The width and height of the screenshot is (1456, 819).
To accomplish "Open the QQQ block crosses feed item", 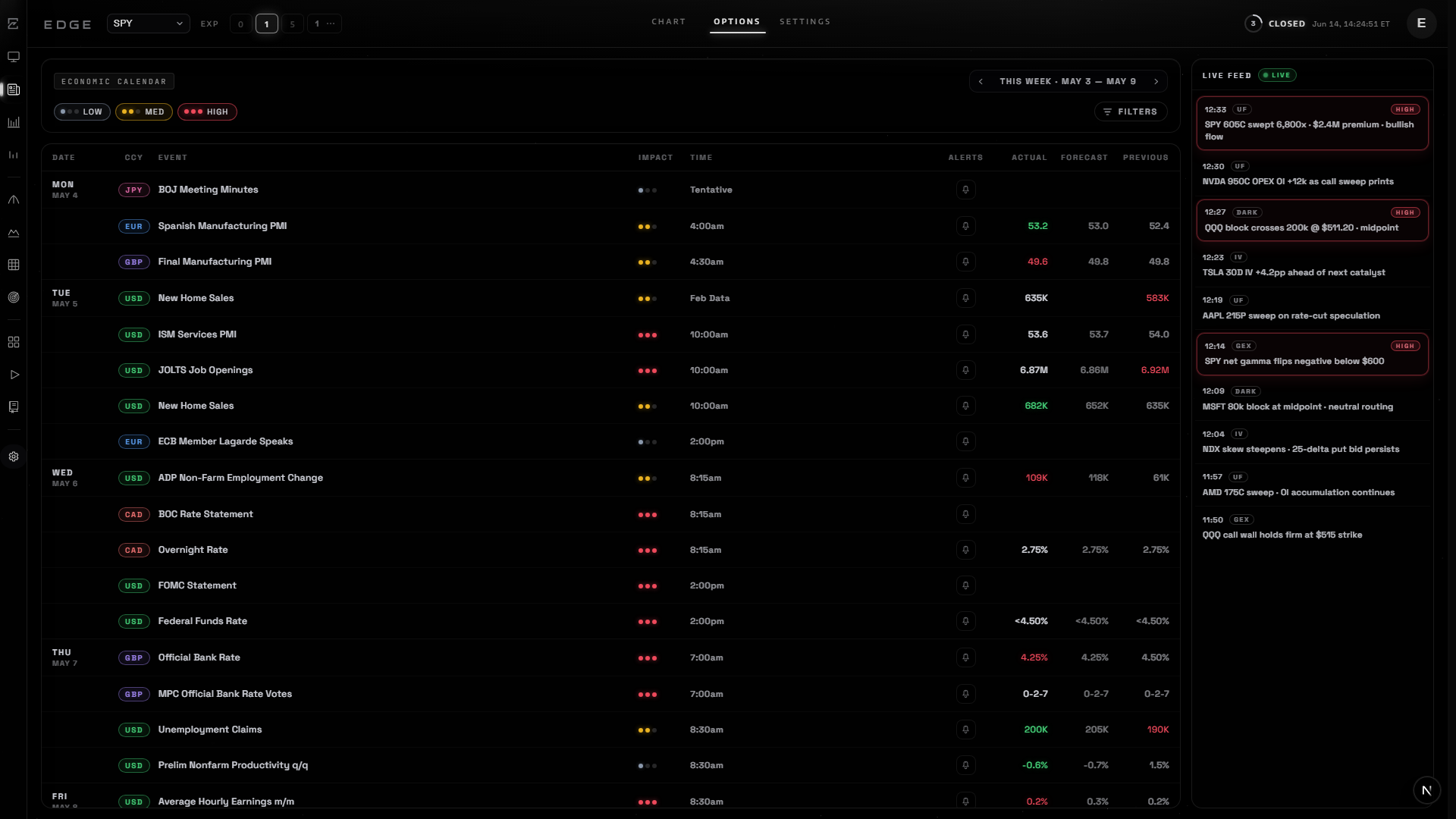I will point(1312,220).
